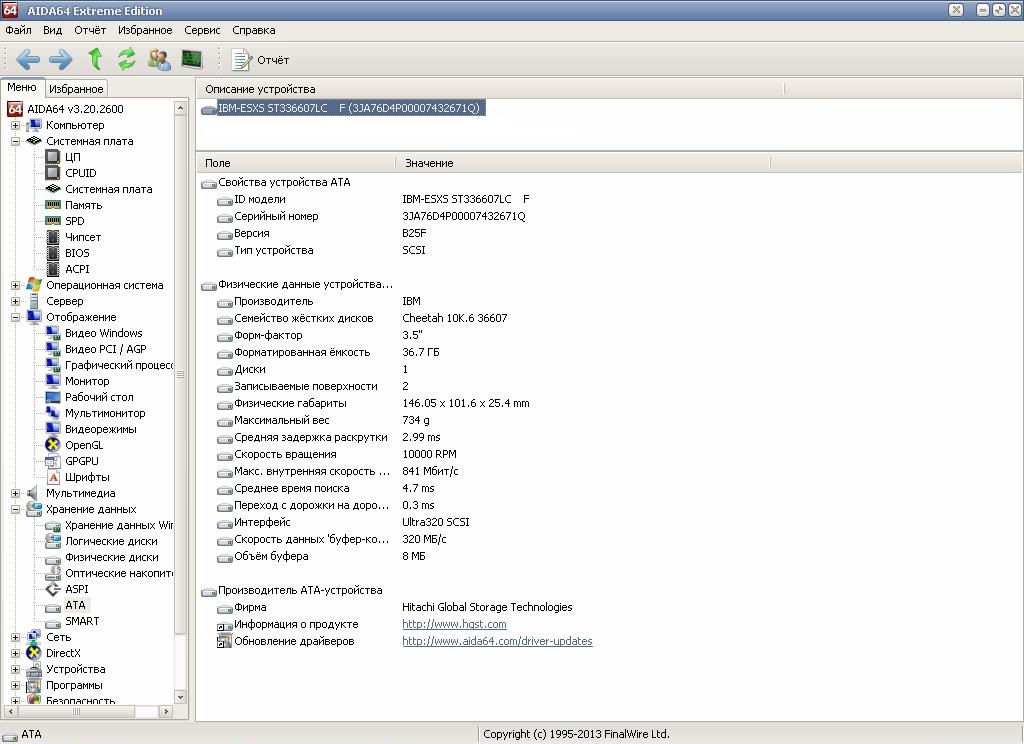This screenshot has height=744, width=1024.
Task: Collapse the Системная плата root node
Action: (x=15, y=141)
